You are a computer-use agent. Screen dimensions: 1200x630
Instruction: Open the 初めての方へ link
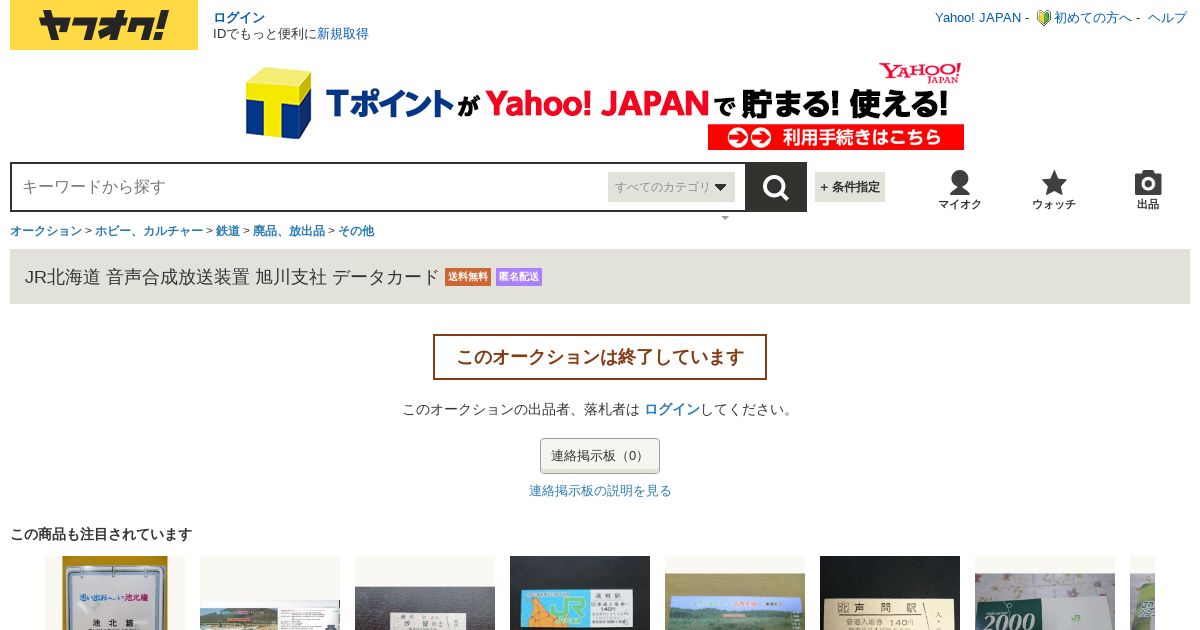coord(1093,18)
